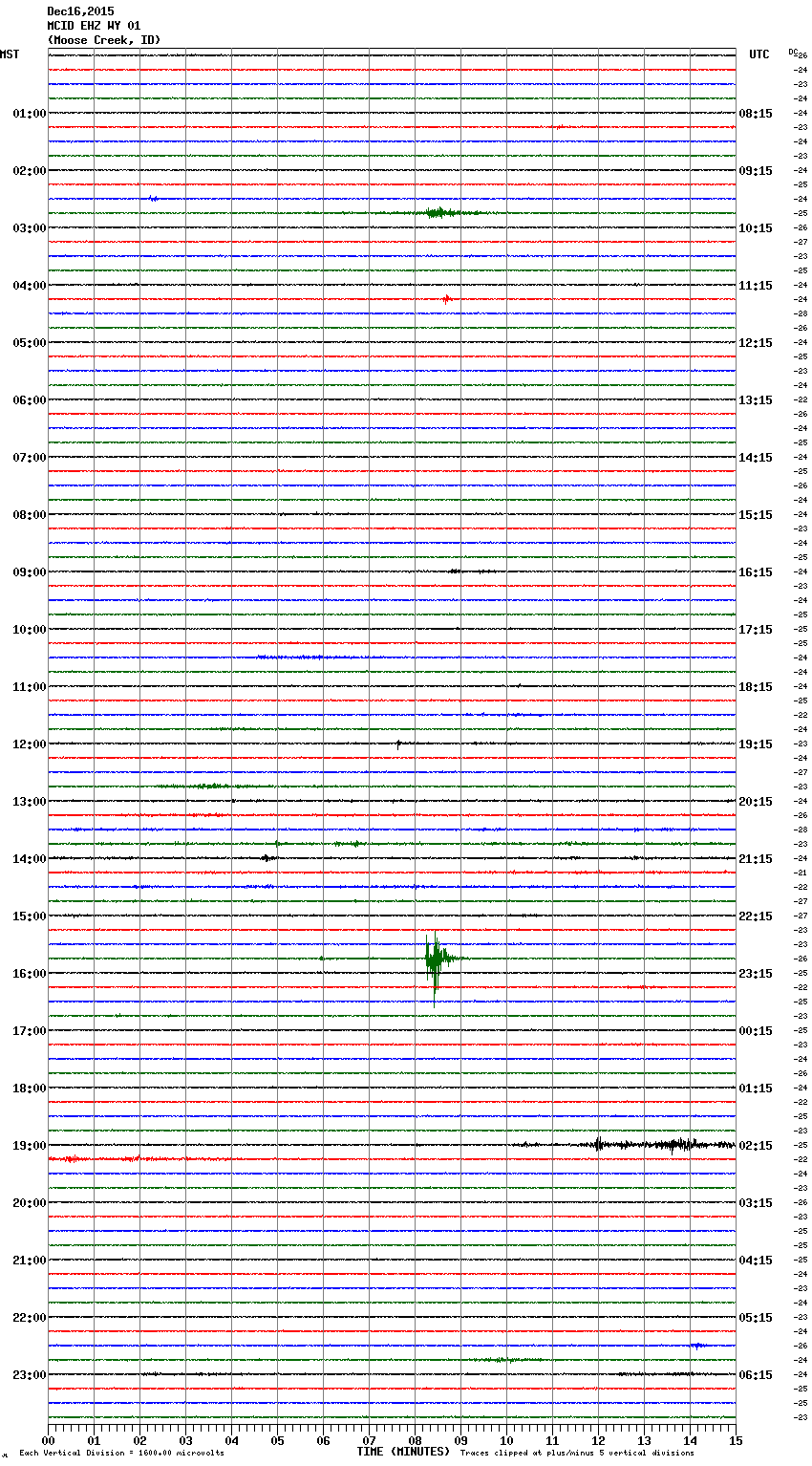Click the UTC label '11:15'

click(x=756, y=286)
